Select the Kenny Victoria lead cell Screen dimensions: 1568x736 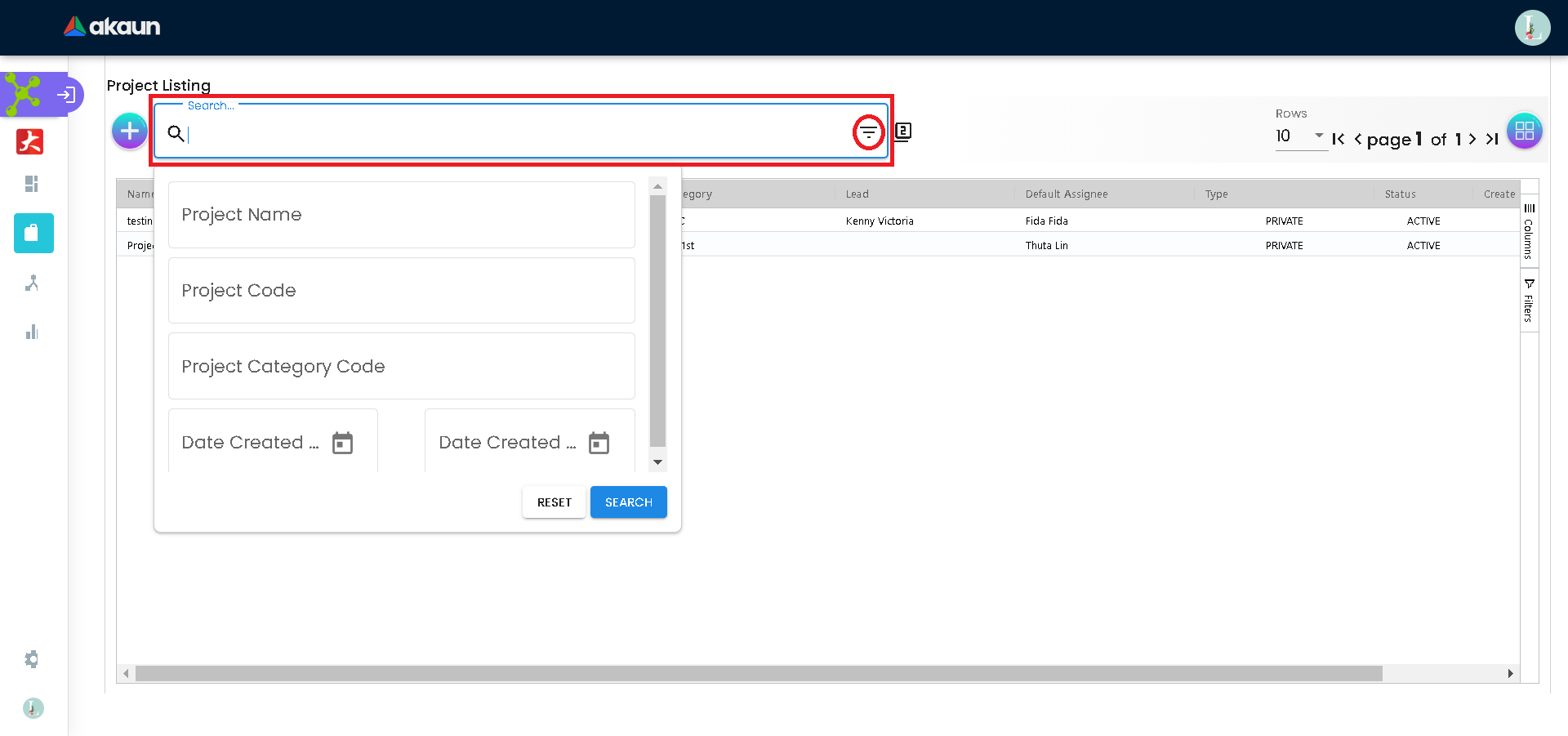click(880, 221)
